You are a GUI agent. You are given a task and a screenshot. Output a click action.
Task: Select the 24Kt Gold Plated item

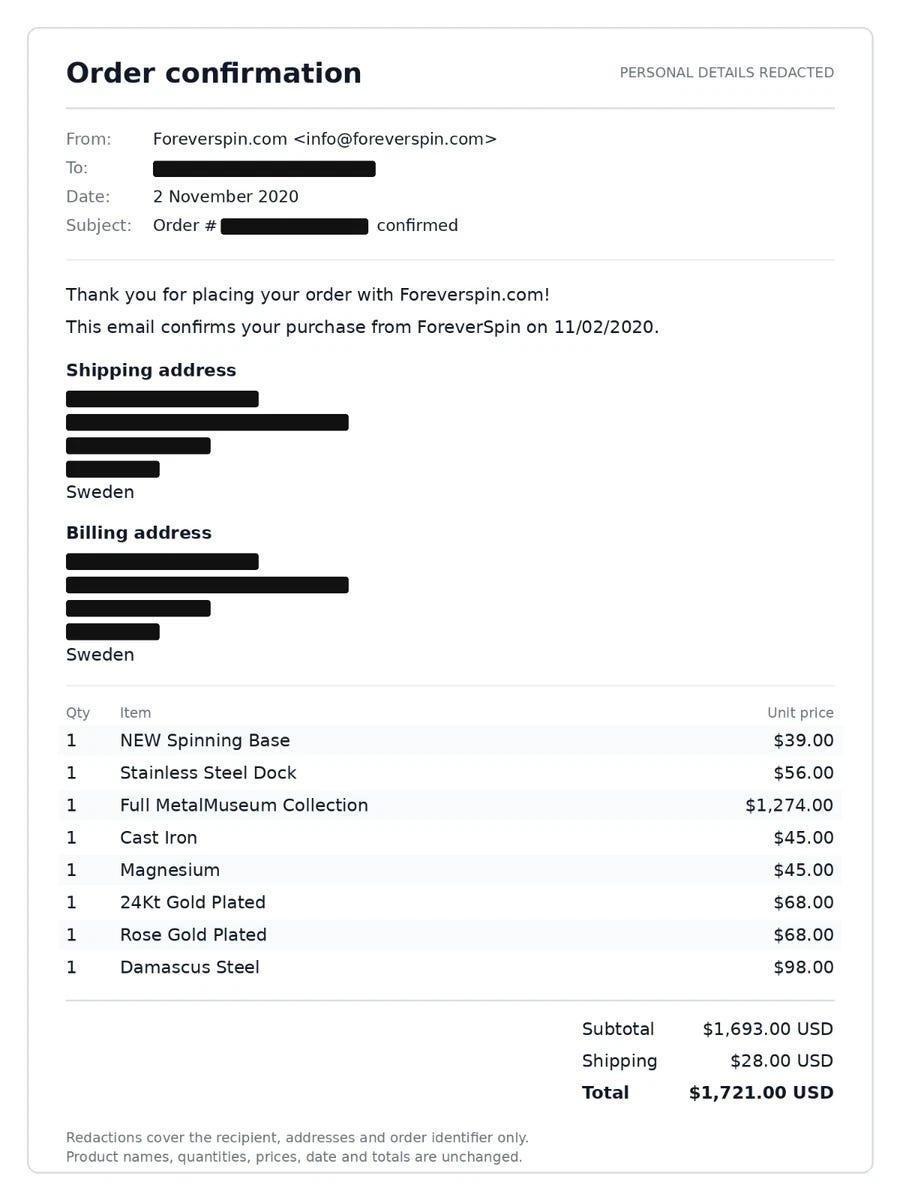coord(193,903)
